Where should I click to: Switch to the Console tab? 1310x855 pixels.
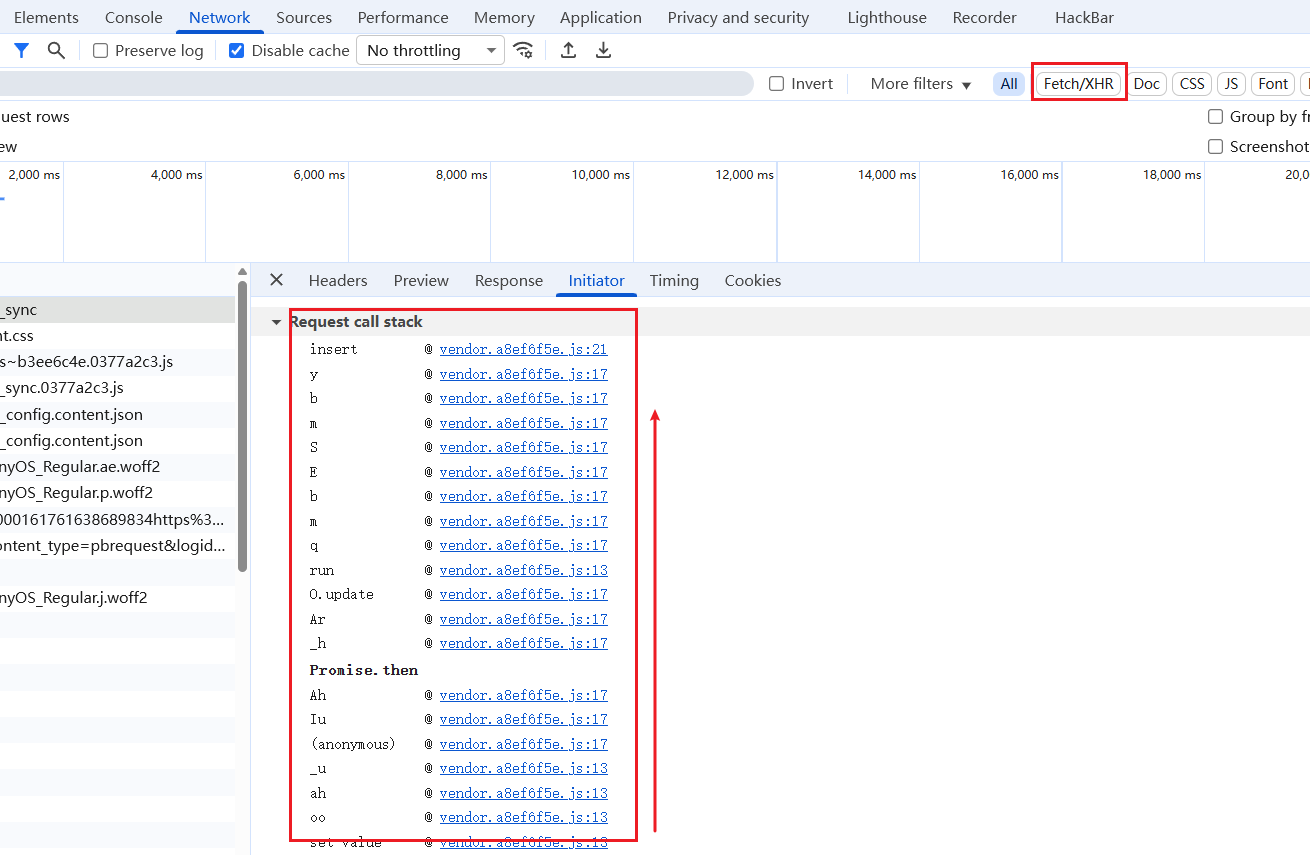point(133,17)
